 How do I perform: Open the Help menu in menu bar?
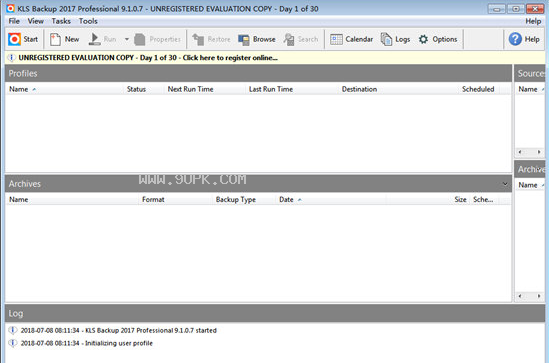[x=533, y=21]
